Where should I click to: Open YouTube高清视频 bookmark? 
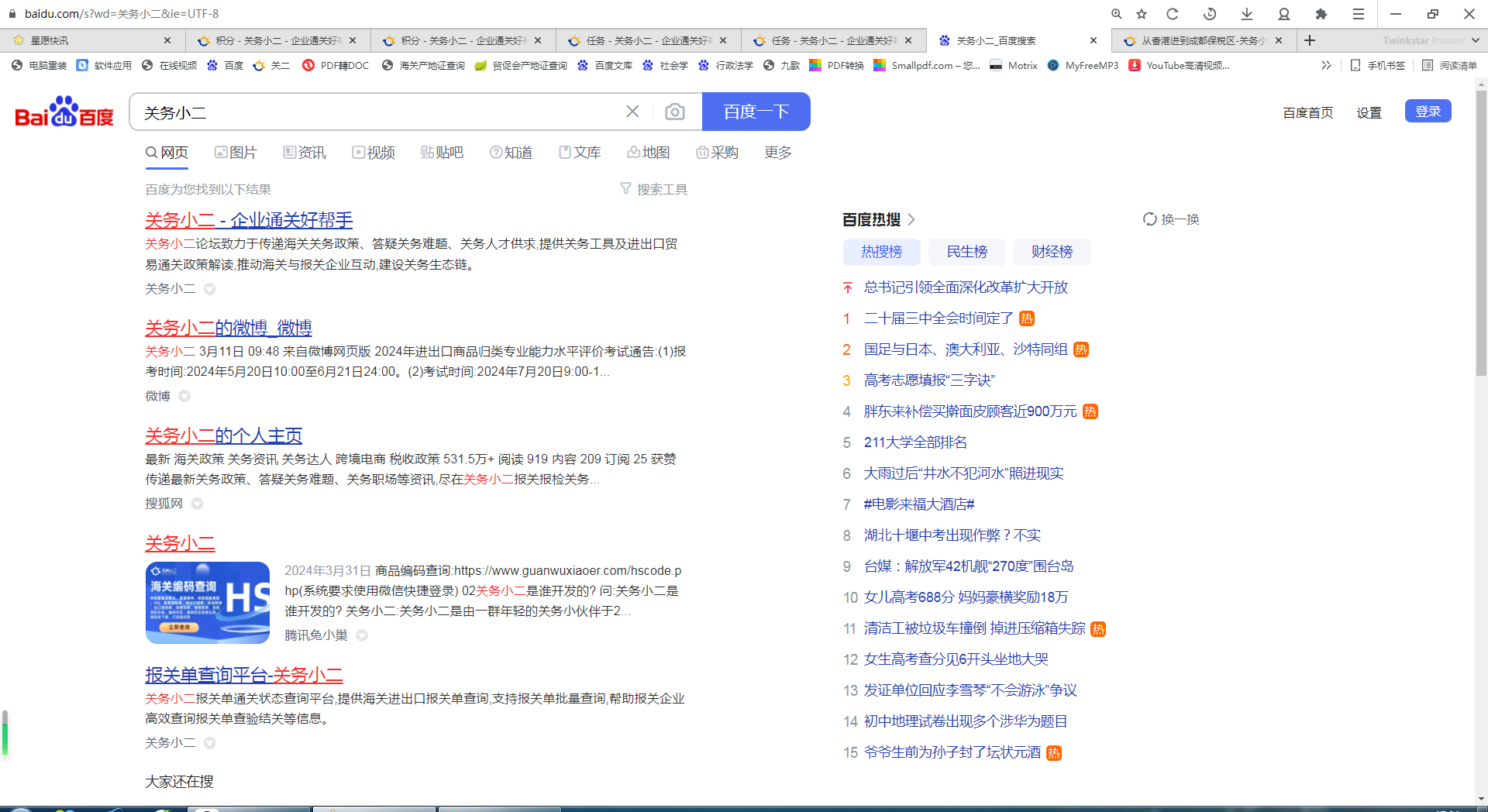pyautogui.click(x=1179, y=65)
